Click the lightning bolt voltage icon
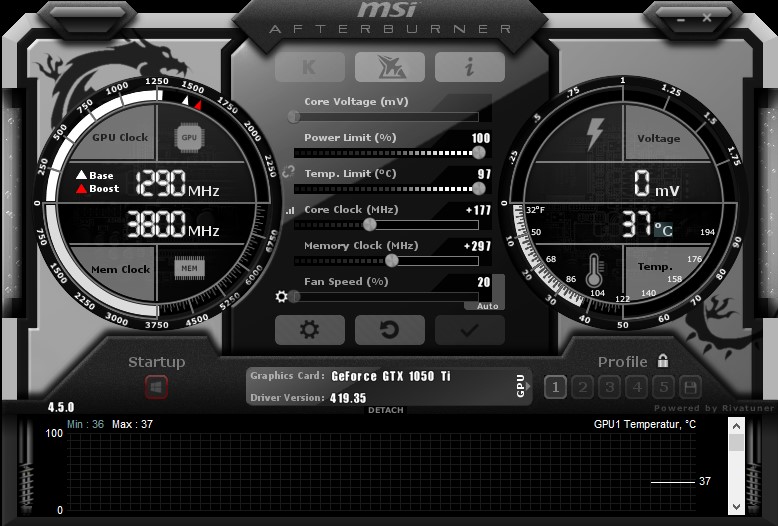Image resolution: width=778 pixels, height=526 pixels. coord(594,134)
